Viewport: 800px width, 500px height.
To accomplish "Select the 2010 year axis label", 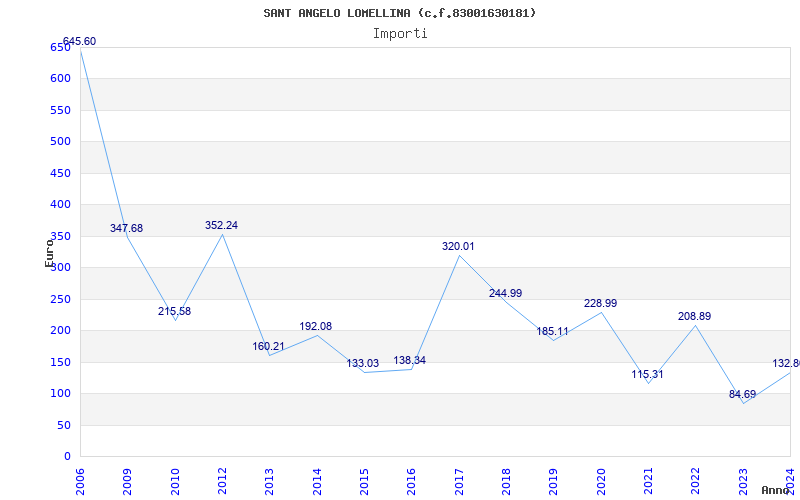I will pos(175,482).
